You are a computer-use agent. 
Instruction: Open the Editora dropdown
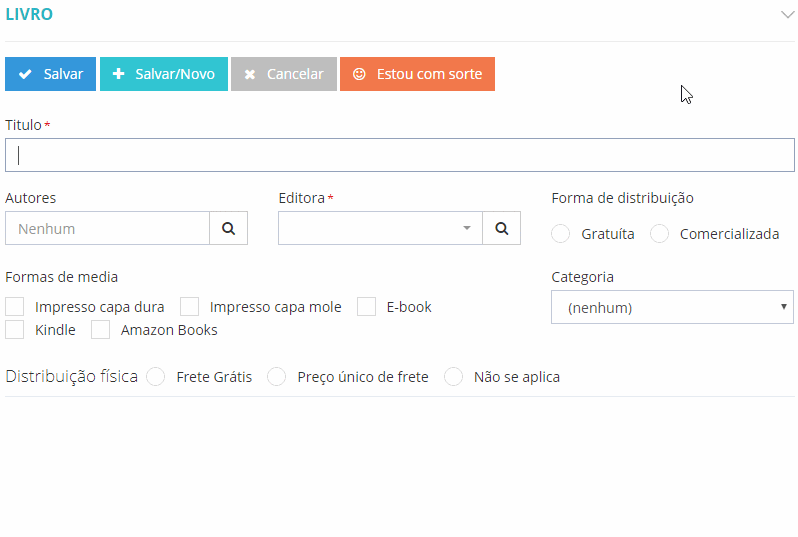pyautogui.click(x=380, y=228)
